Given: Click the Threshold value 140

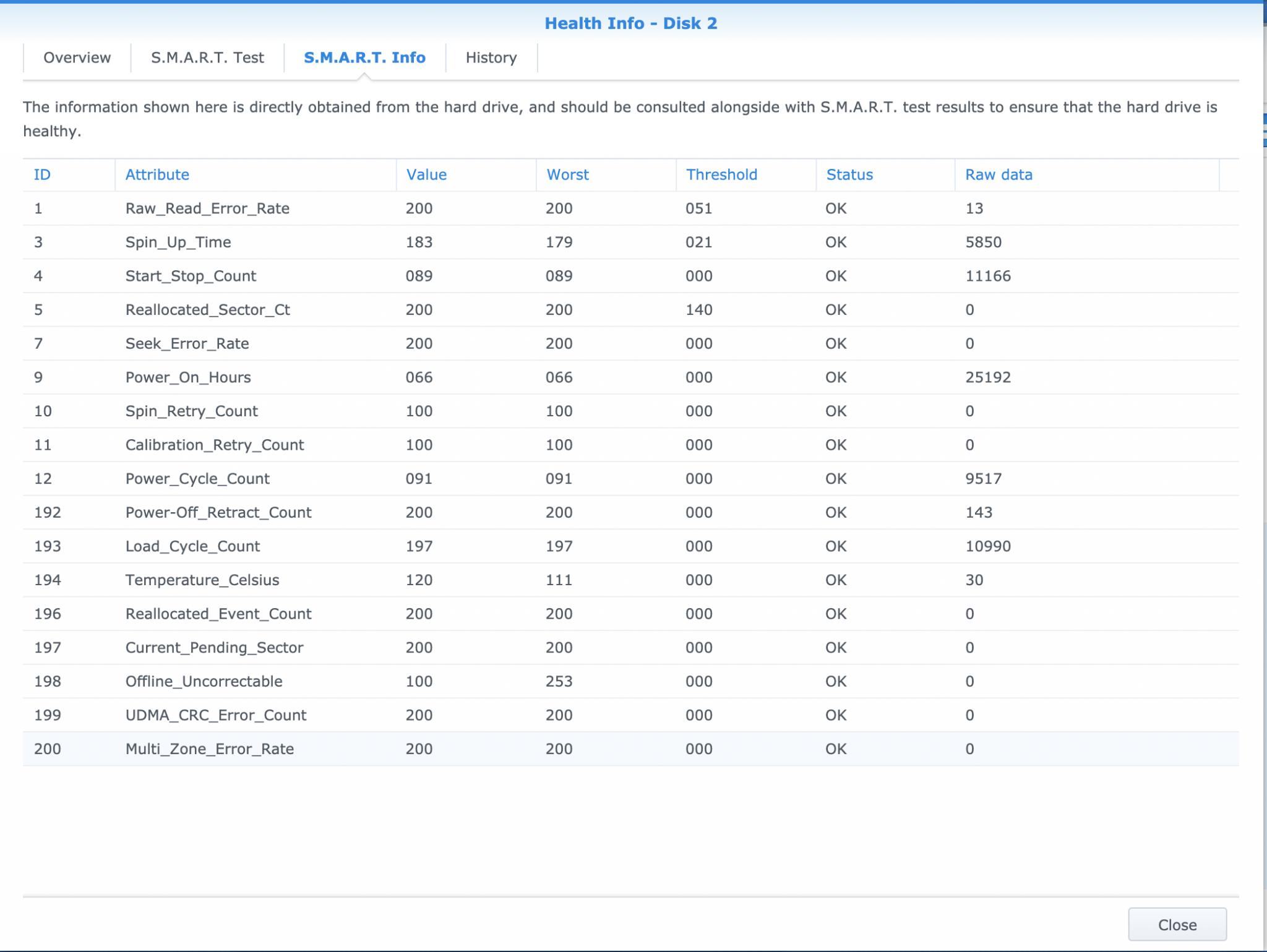Looking at the screenshot, I should pos(698,309).
